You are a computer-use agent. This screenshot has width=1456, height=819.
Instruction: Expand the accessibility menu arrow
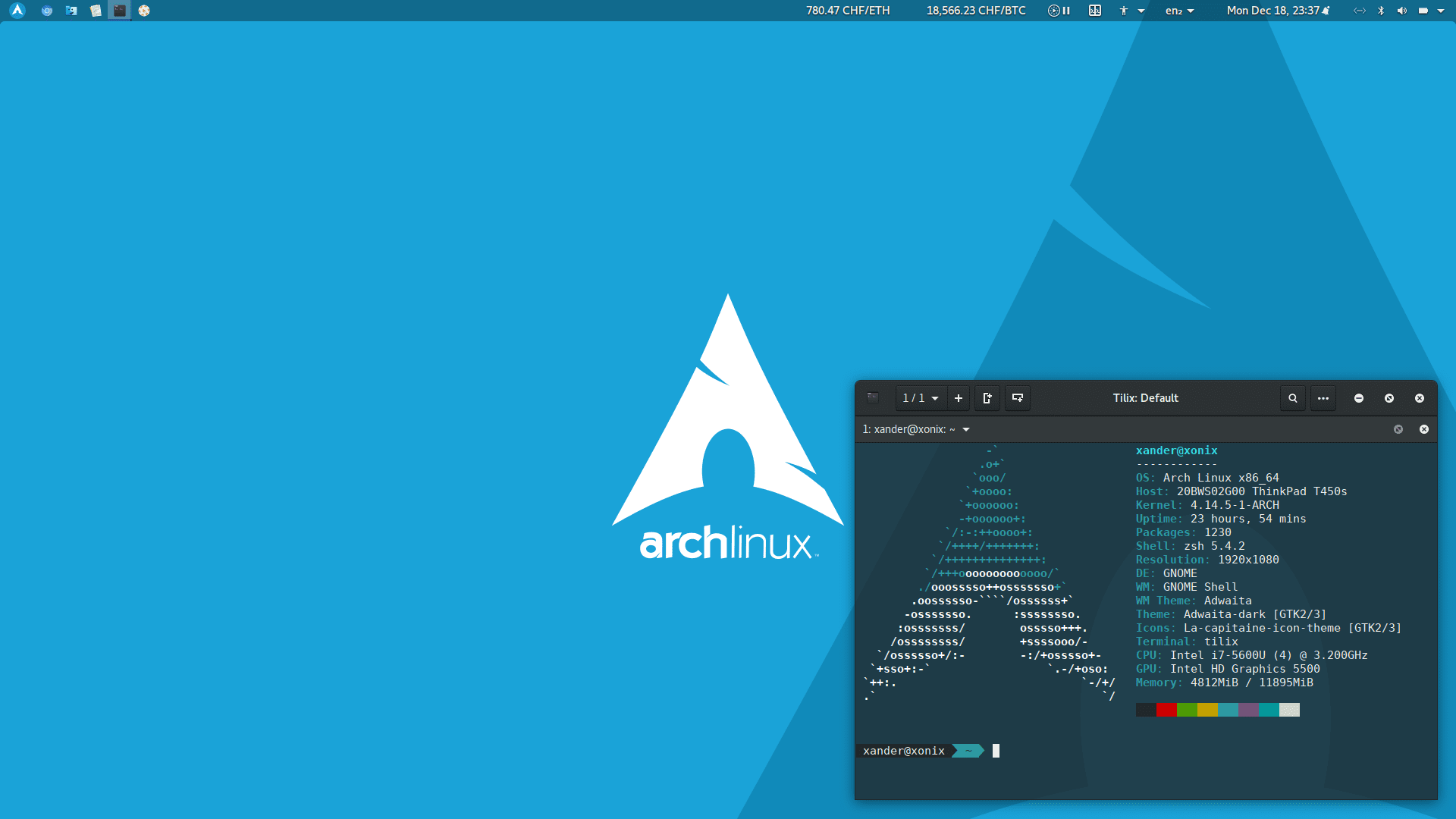(x=1141, y=11)
